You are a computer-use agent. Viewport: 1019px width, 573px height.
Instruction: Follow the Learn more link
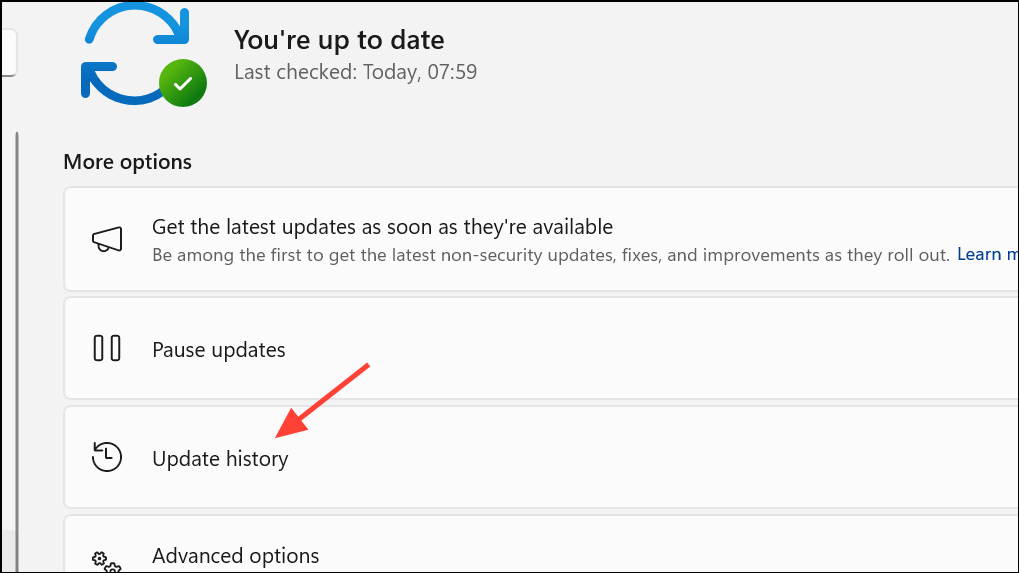987,254
